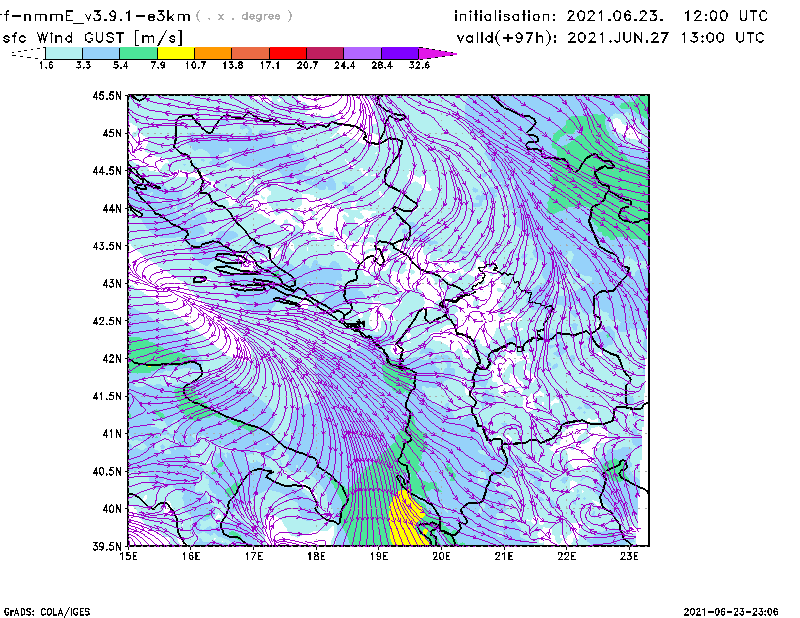800x618 pixels.
Task: Click the 43N latitude label
Action: 112,283
